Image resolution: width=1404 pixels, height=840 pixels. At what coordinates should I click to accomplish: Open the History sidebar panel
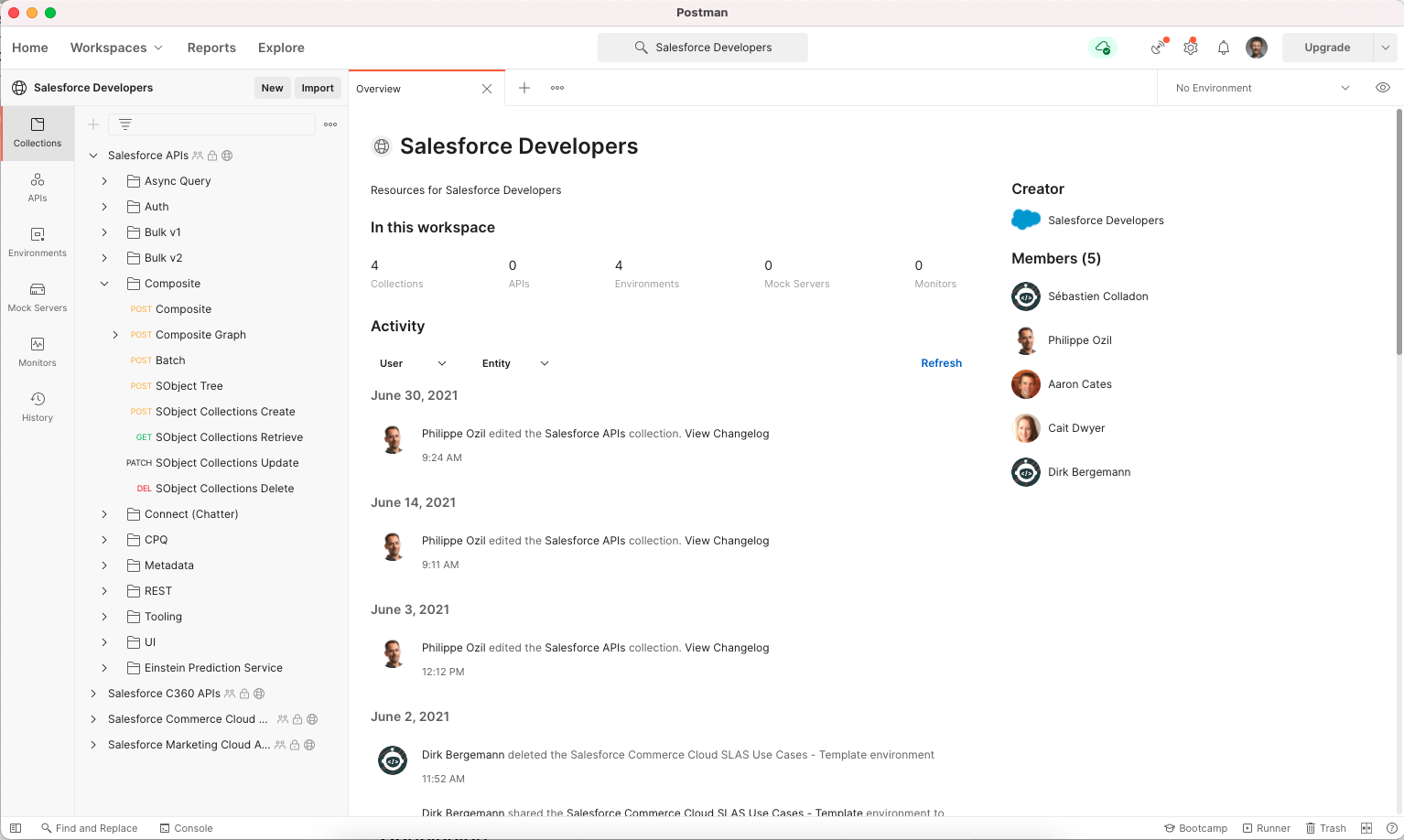tap(38, 407)
